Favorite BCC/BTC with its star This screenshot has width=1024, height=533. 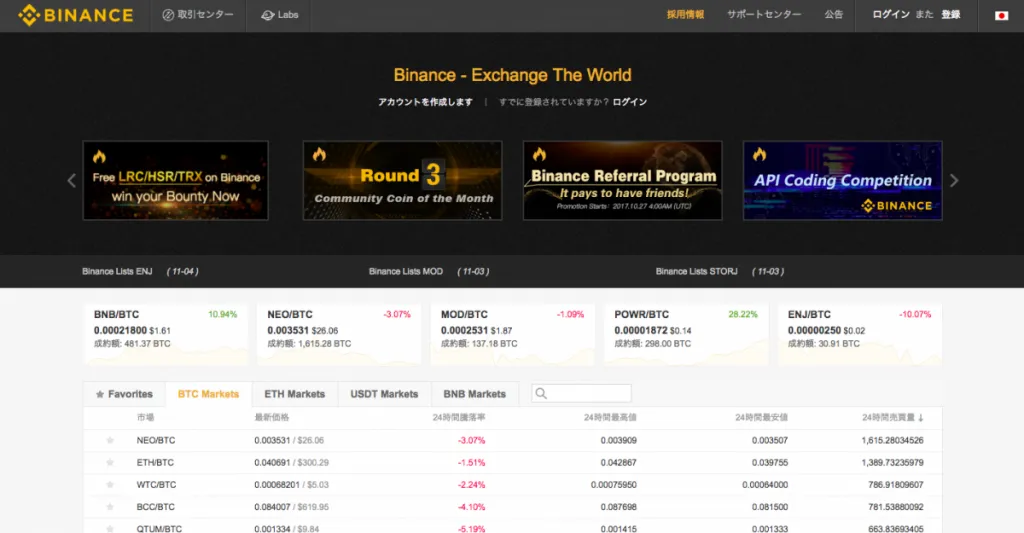(110, 507)
